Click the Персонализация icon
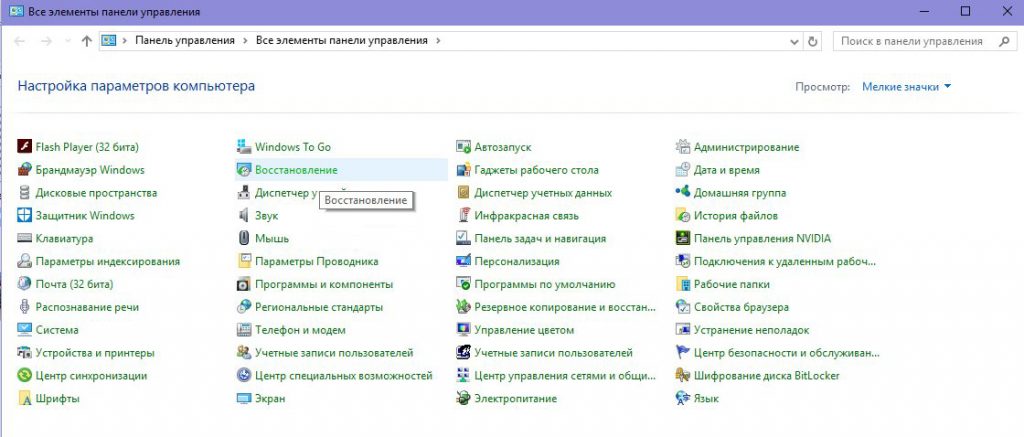 click(x=463, y=261)
